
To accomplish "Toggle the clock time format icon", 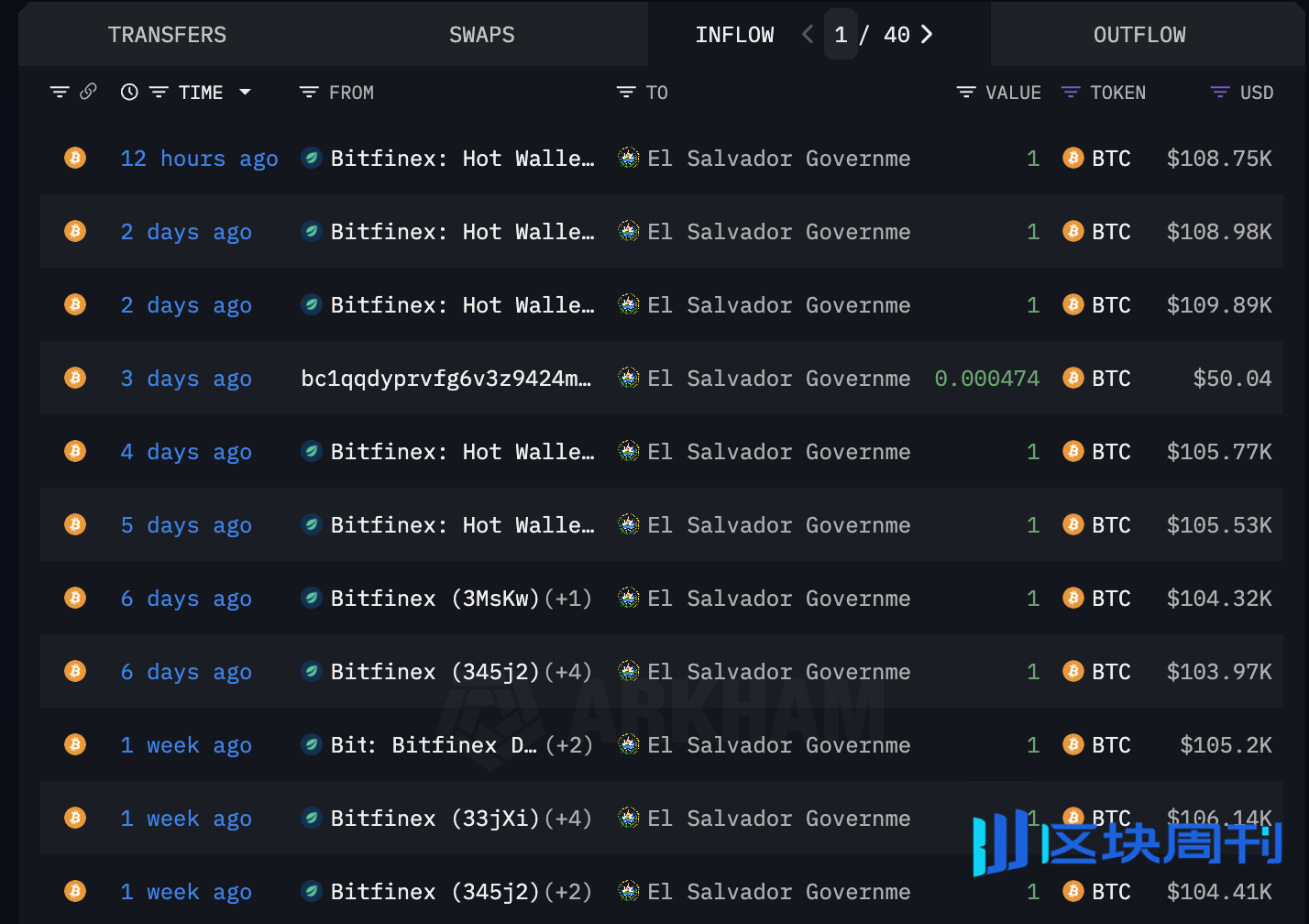I will (129, 92).
